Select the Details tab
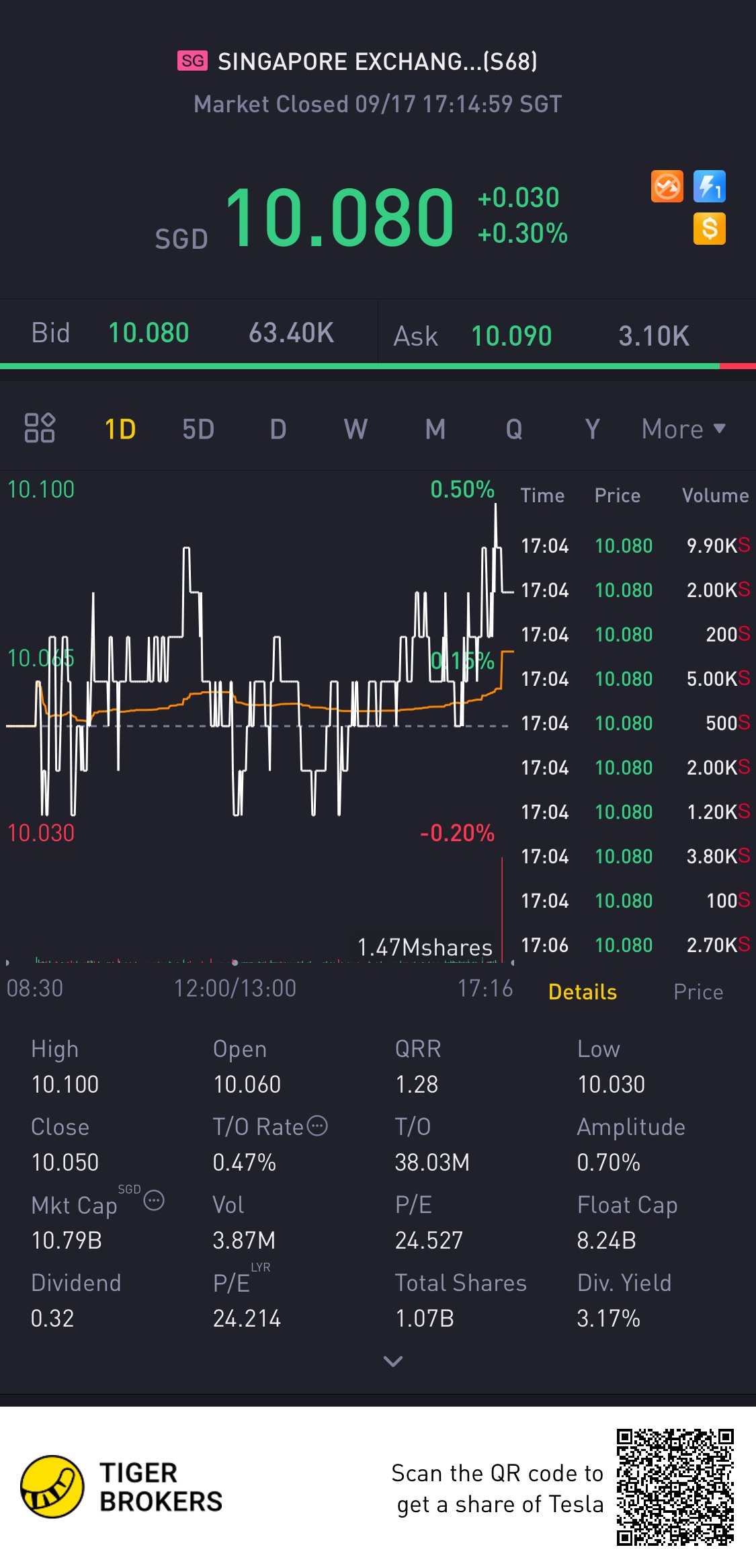The width and height of the screenshot is (756, 1568). [x=583, y=992]
